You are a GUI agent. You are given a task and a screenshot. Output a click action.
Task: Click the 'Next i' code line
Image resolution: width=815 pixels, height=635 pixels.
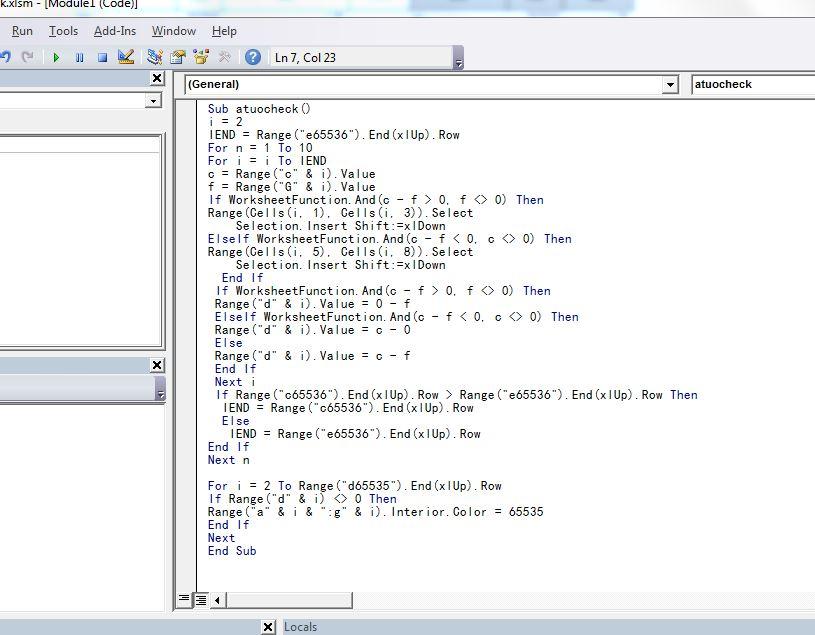(x=234, y=382)
